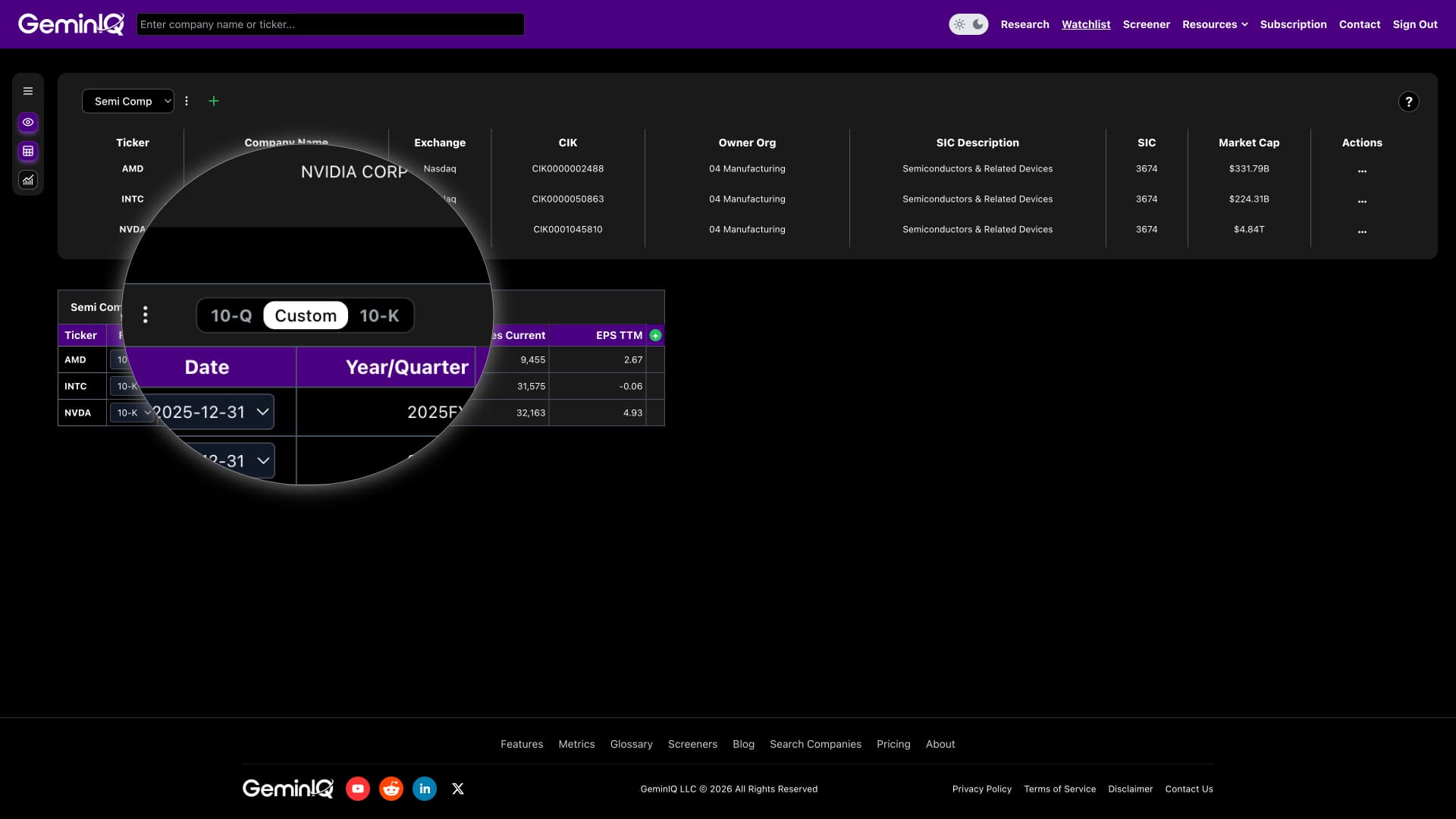1456x819 pixels.
Task: Select the eye watchlist view icon in sidebar
Action: tap(28, 122)
